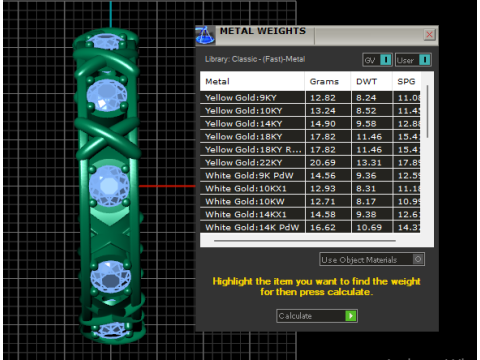Select the Yellow Gold:9KY row
The image size is (480, 360).
click(310, 98)
